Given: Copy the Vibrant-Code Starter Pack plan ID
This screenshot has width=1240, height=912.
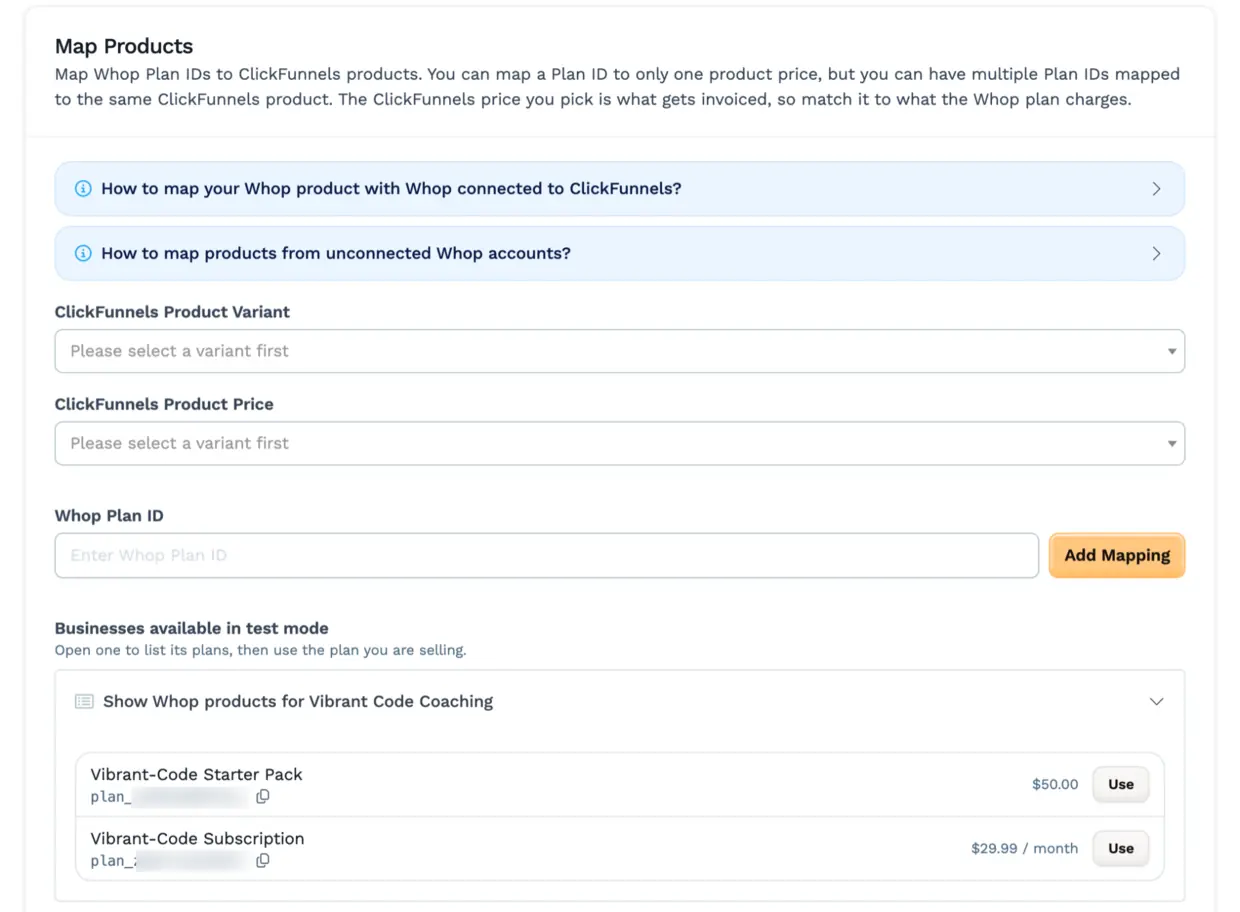Looking at the screenshot, I should 263,797.
